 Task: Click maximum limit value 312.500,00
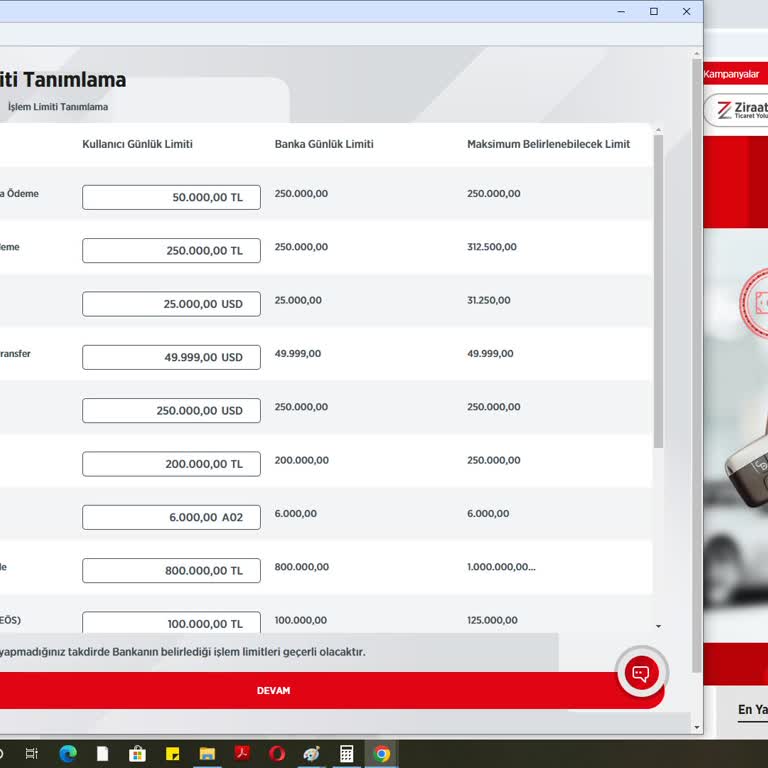click(492, 247)
